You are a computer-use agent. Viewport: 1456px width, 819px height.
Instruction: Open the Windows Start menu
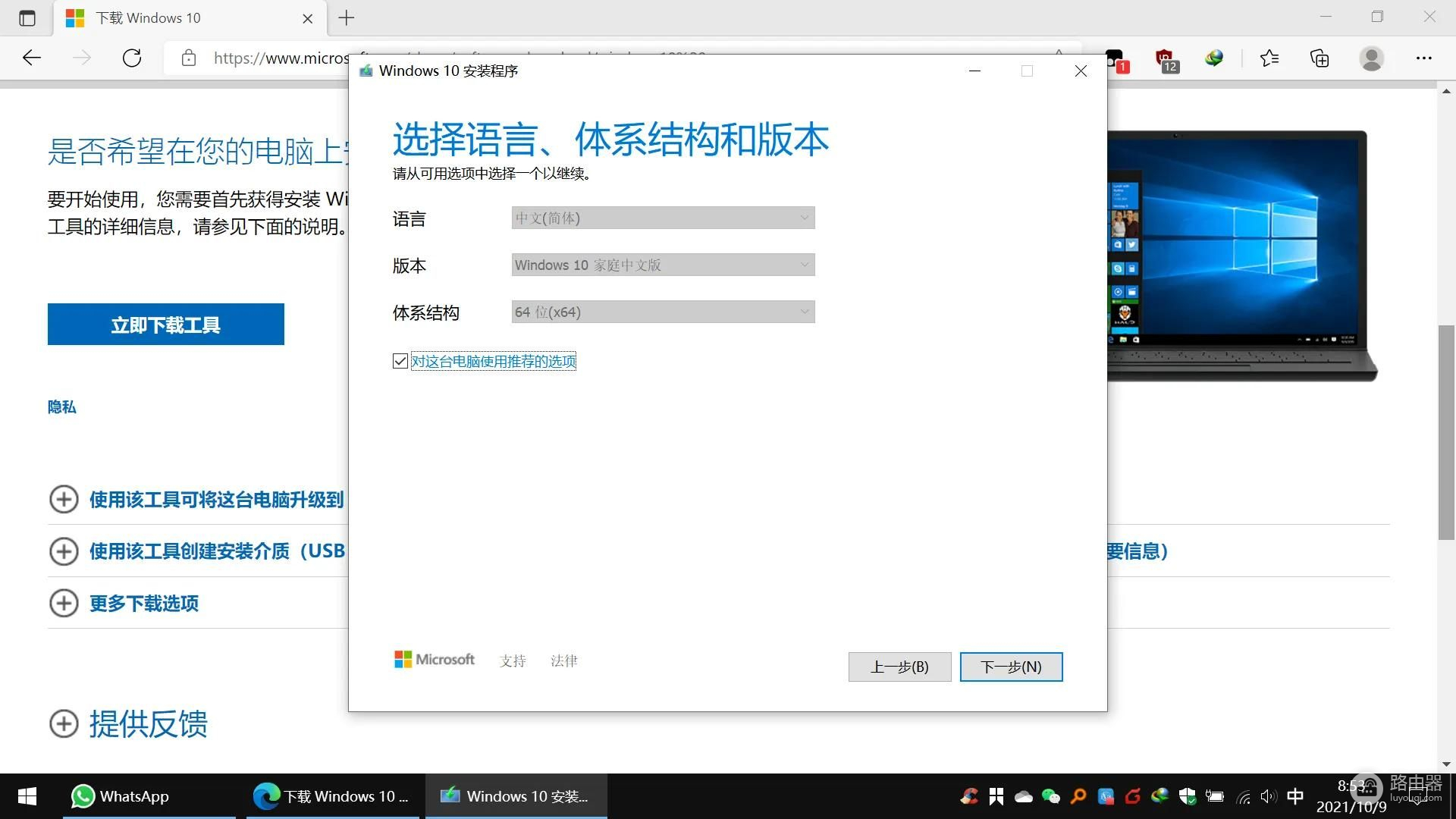tap(27, 796)
